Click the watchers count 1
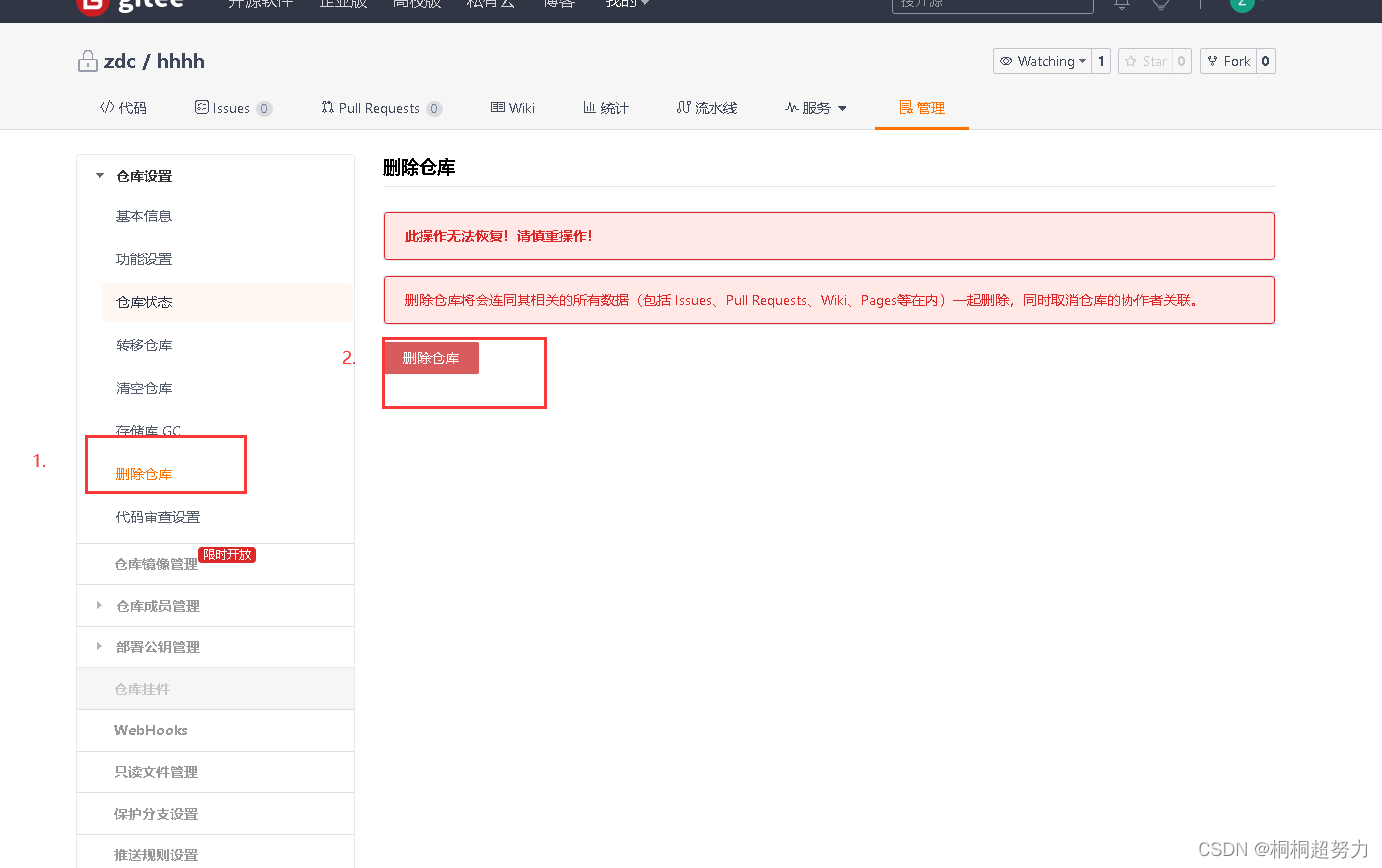This screenshot has height=868, width=1382. 1101,61
